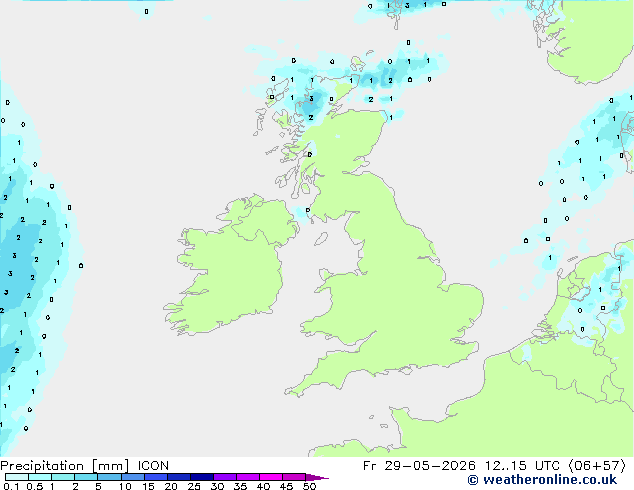Click the copyright © symbol

[473, 480]
